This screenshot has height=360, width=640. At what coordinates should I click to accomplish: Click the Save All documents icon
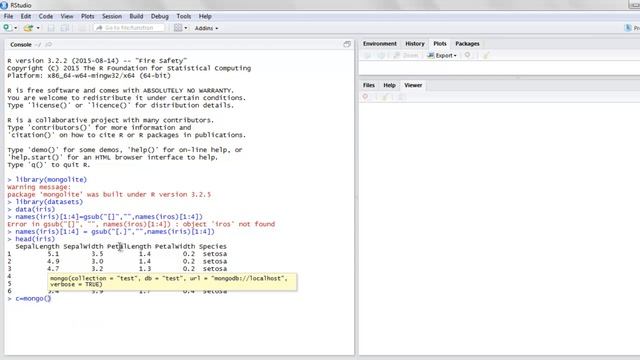64,28
